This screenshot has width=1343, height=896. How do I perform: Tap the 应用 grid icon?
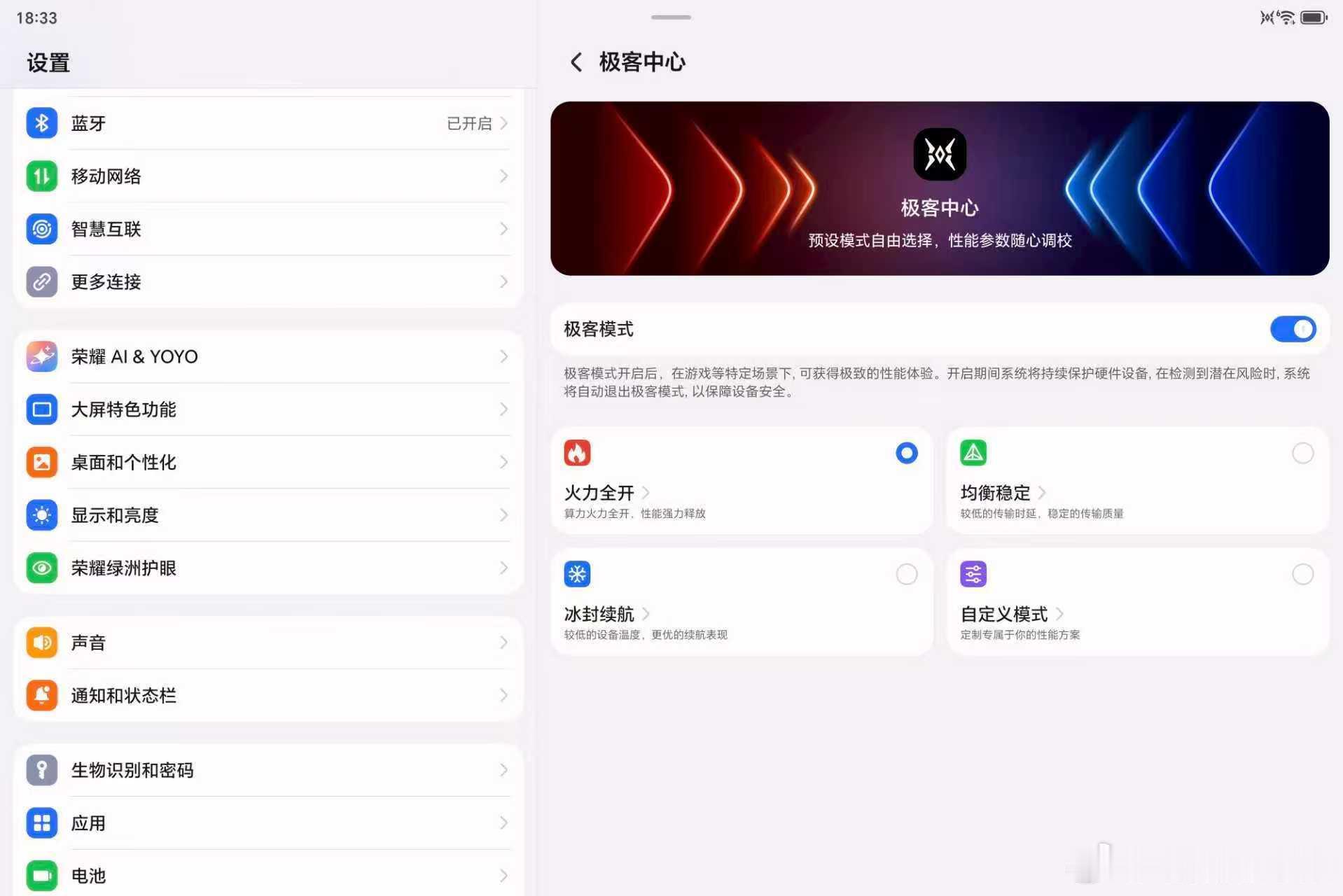pyautogui.click(x=41, y=823)
